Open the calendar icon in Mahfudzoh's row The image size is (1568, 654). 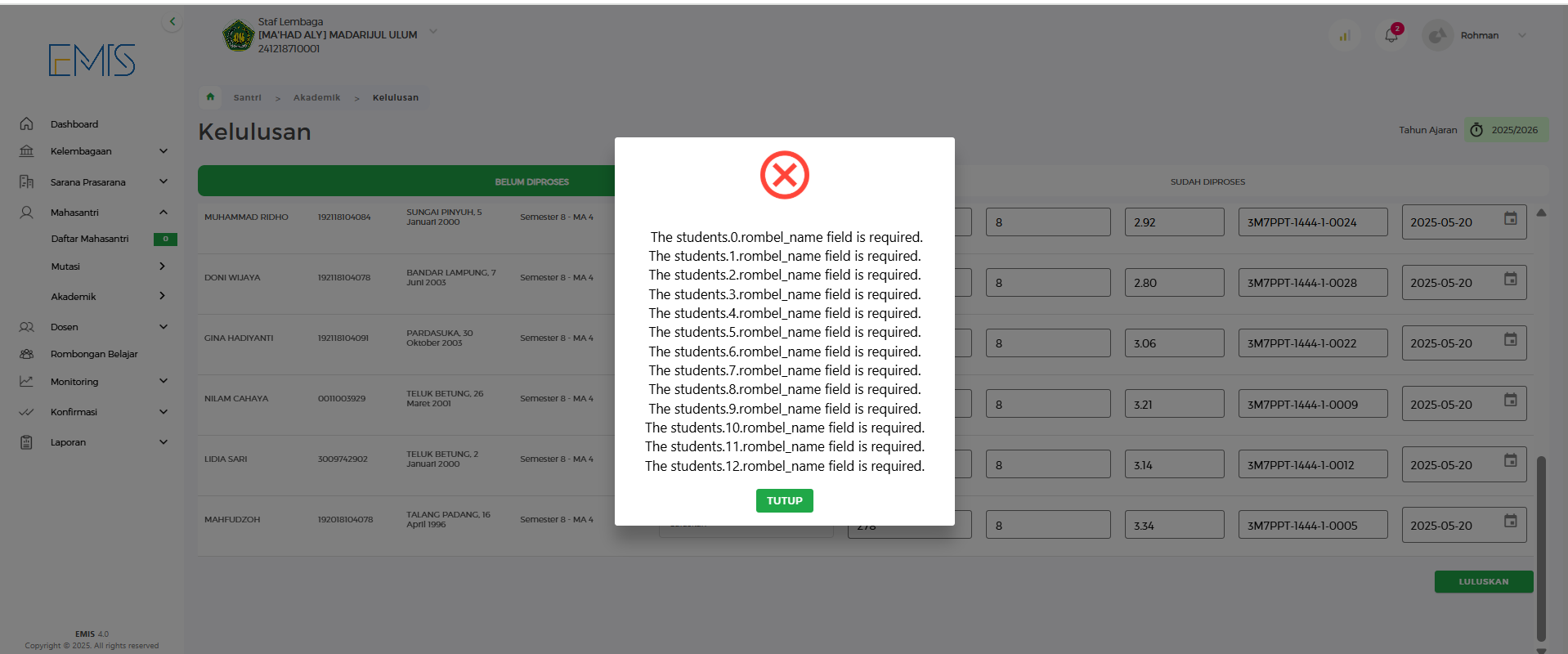coord(1510,522)
